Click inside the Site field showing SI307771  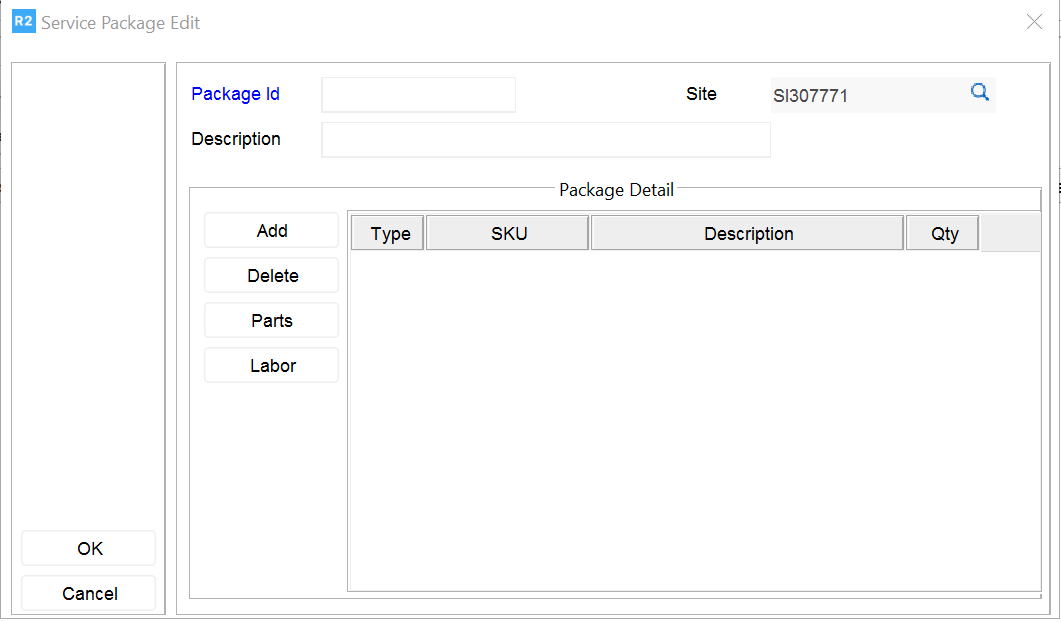865,96
